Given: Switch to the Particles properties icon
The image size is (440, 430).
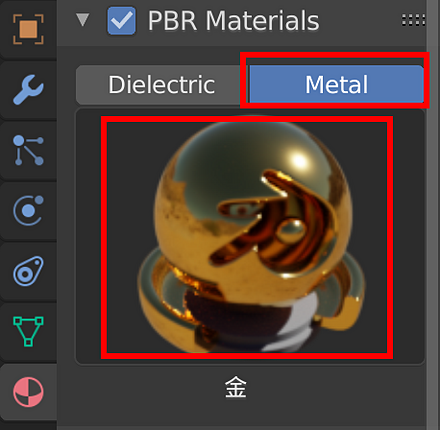Looking at the screenshot, I should tap(28, 150).
